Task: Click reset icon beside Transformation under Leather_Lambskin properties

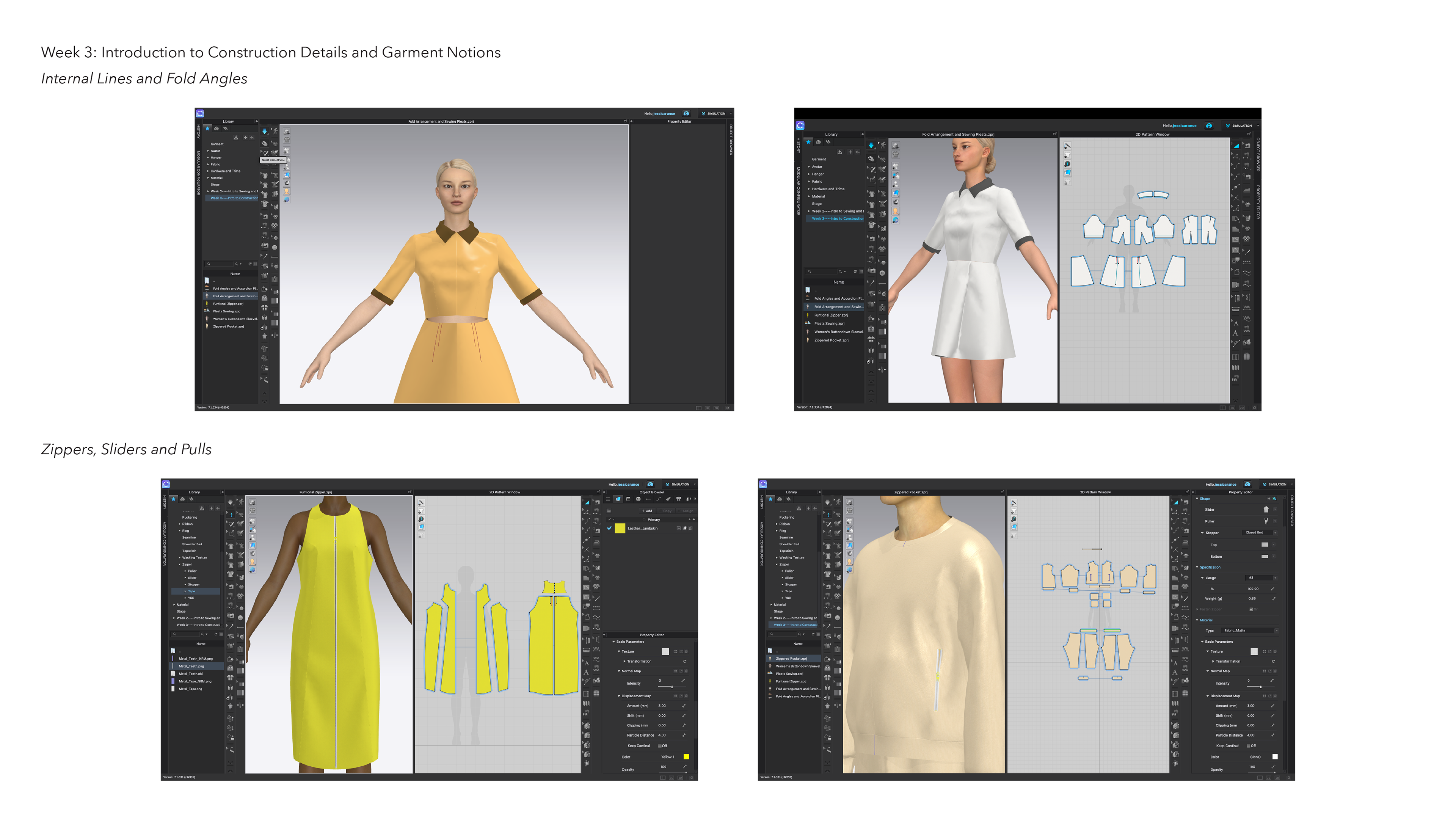Action: [684, 661]
